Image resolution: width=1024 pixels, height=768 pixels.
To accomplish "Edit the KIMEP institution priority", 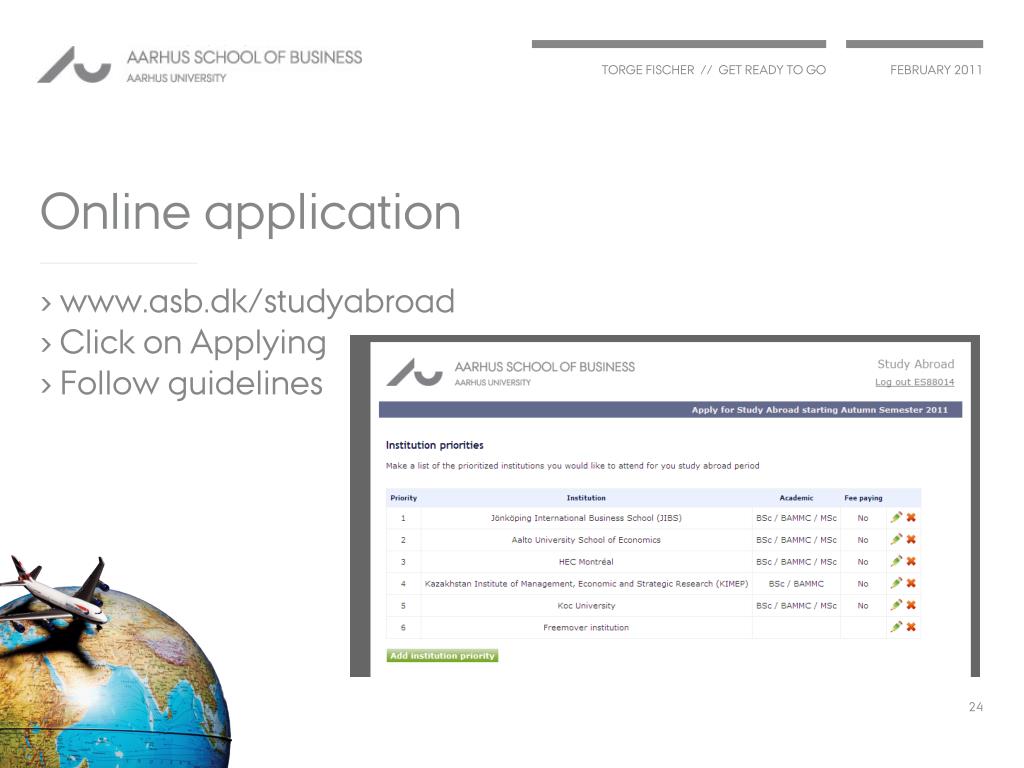I will tap(896, 583).
